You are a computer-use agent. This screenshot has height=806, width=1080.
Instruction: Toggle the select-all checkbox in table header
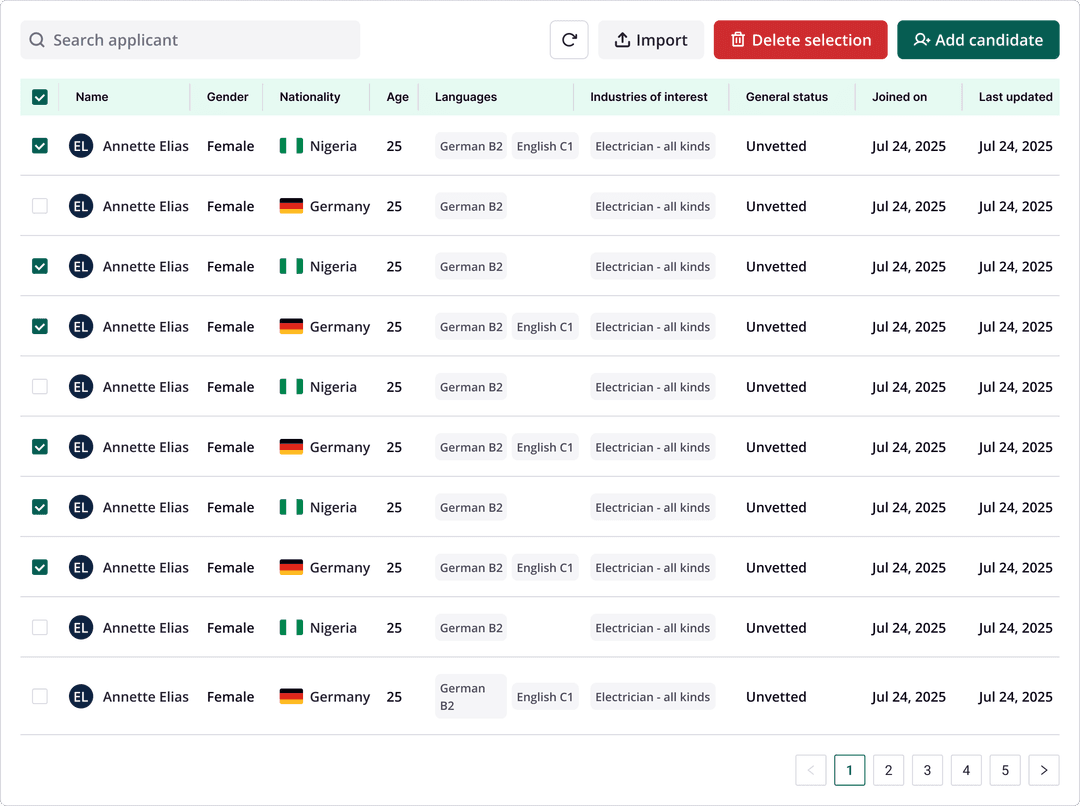coord(40,97)
